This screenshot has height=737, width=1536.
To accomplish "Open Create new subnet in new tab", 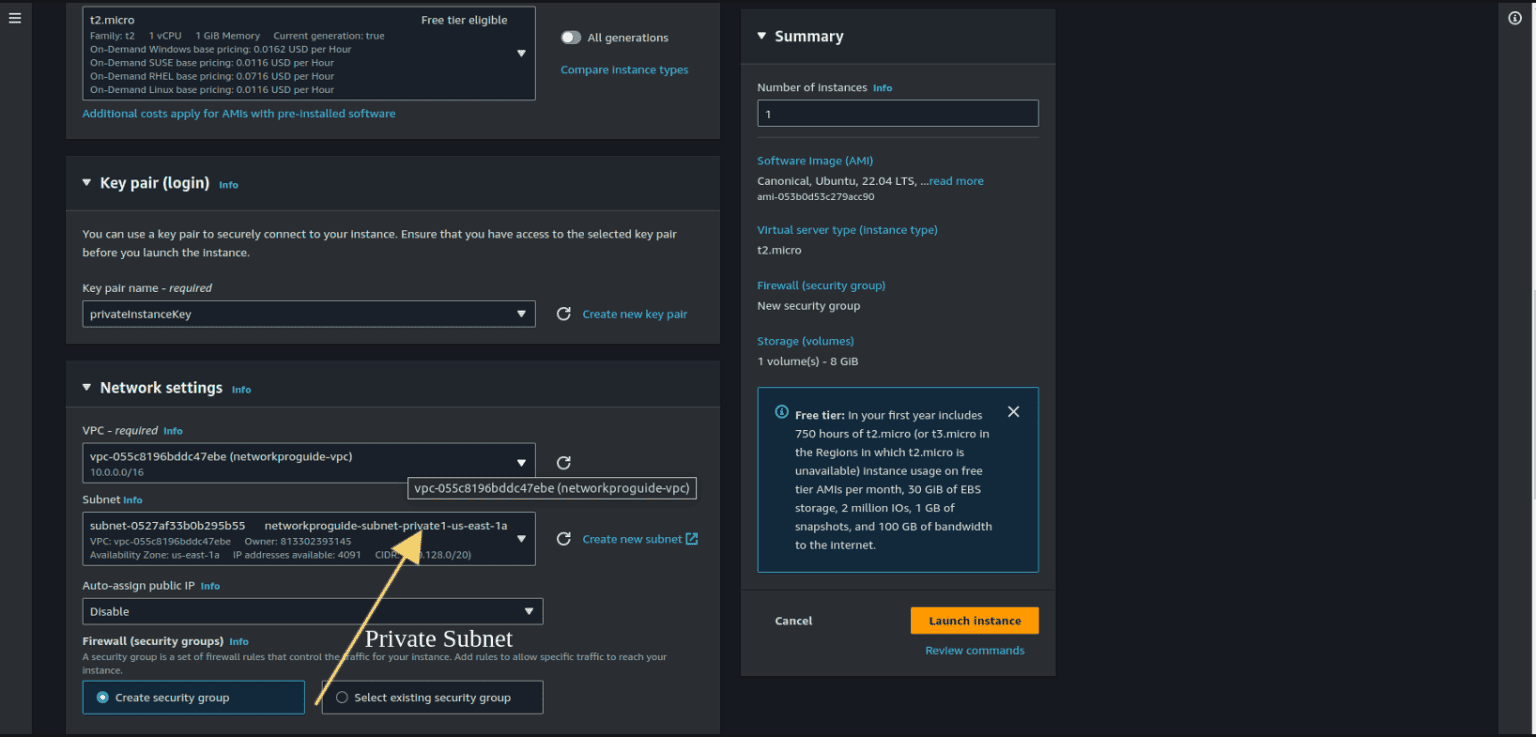I will pos(639,538).
